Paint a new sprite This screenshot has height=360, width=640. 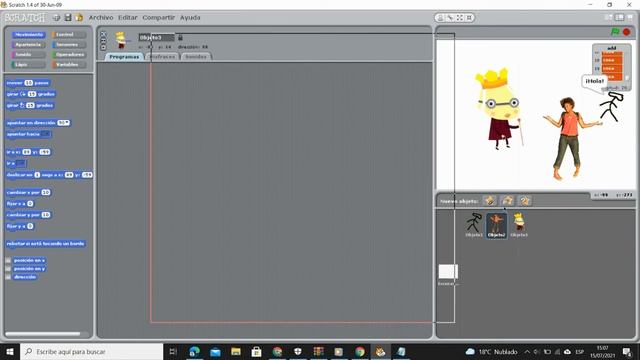pyautogui.click(x=489, y=200)
